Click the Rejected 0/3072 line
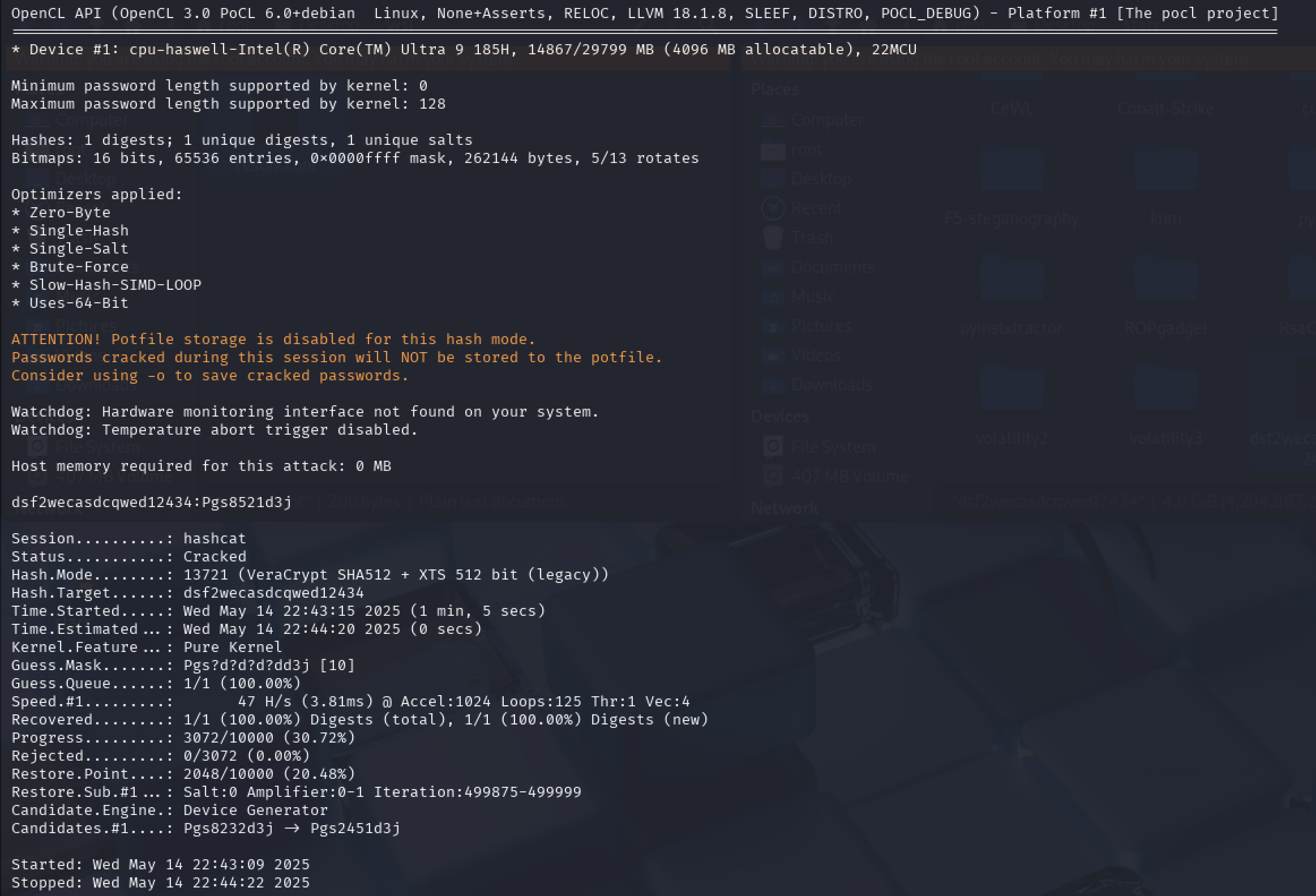The image size is (1316, 896). (x=161, y=756)
